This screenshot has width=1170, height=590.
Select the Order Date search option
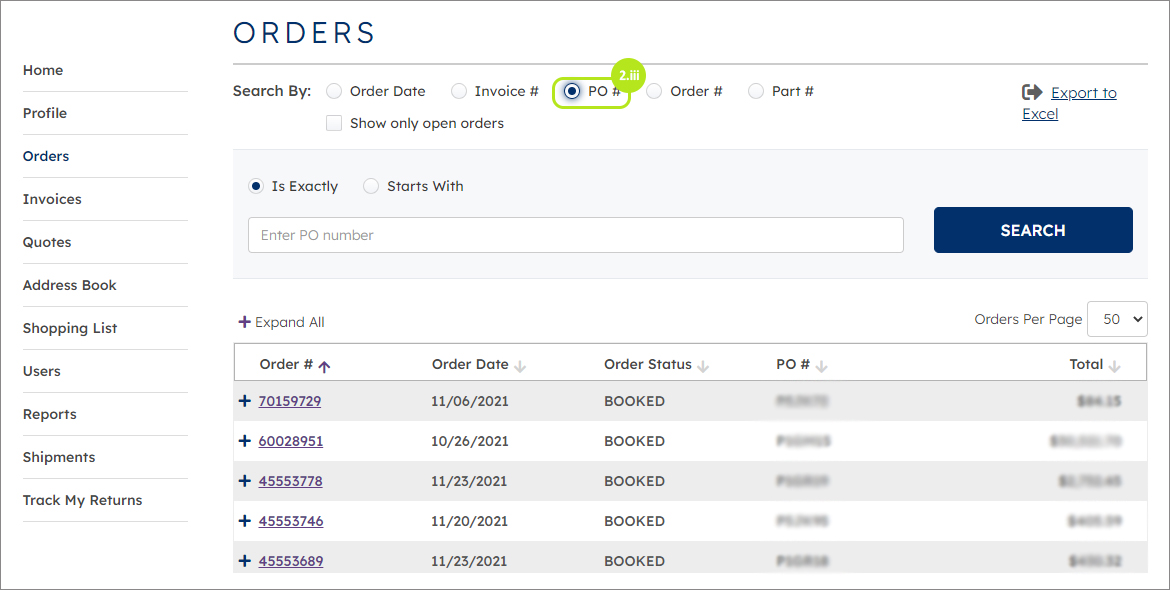(x=334, y=91)
